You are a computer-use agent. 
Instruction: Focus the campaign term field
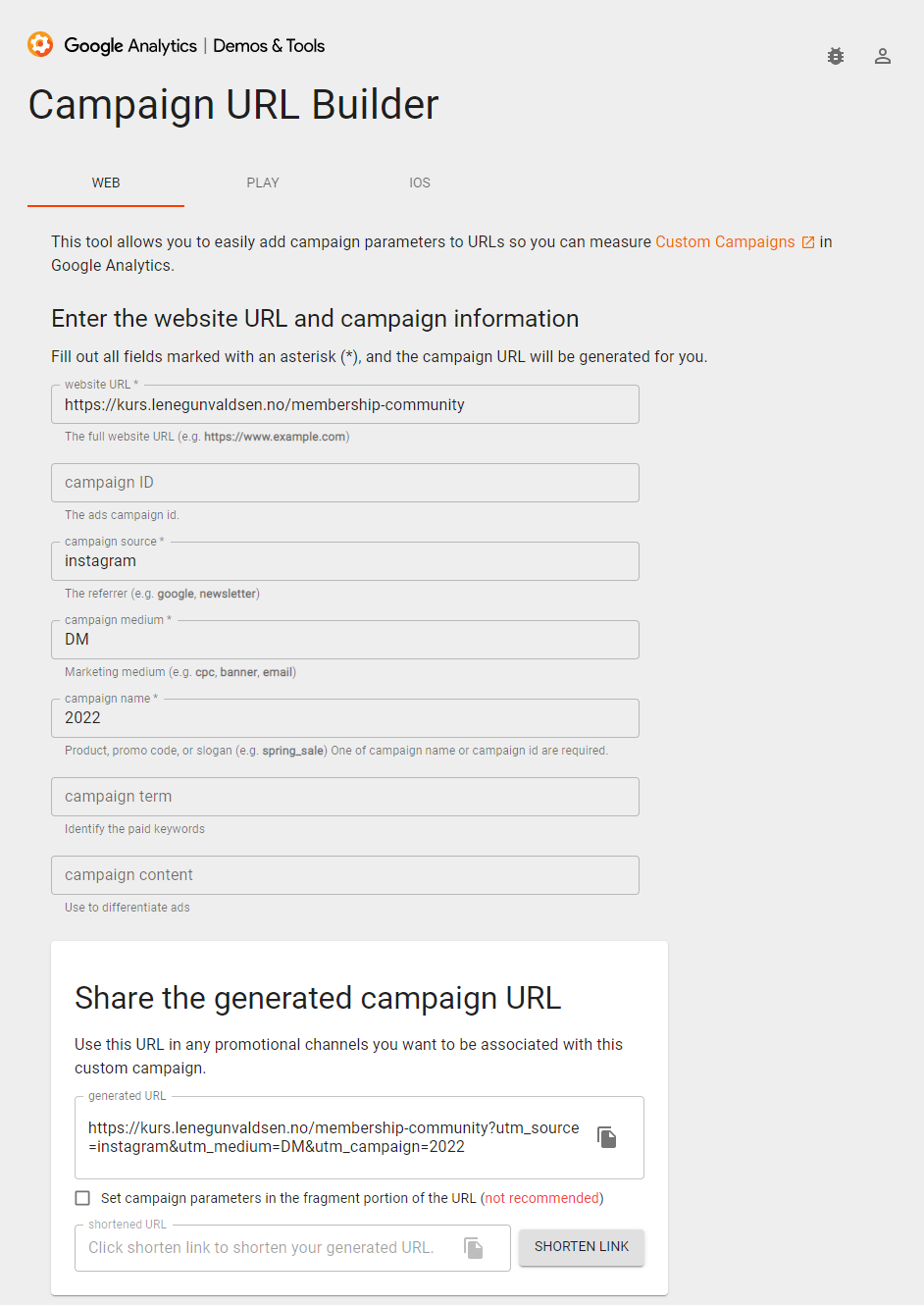(x=345, y=797)
